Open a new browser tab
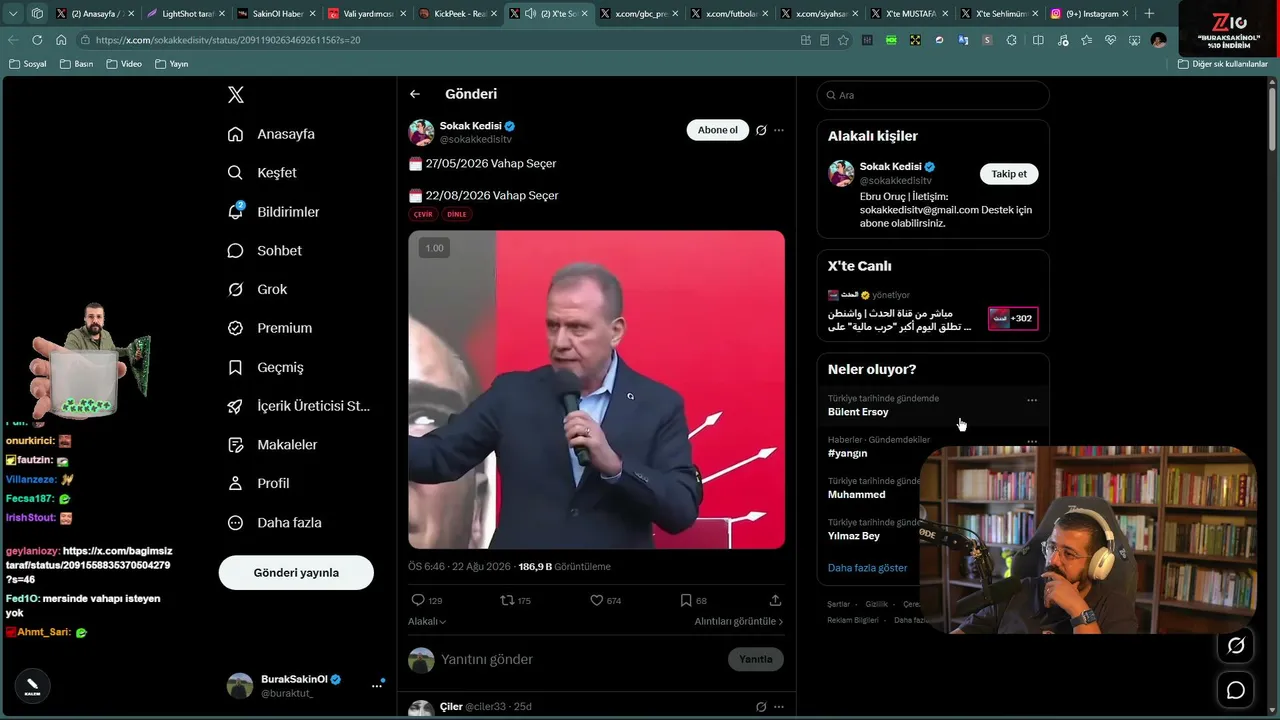The width and height of the screenshot is (1280, 720). coord(1149,14)
